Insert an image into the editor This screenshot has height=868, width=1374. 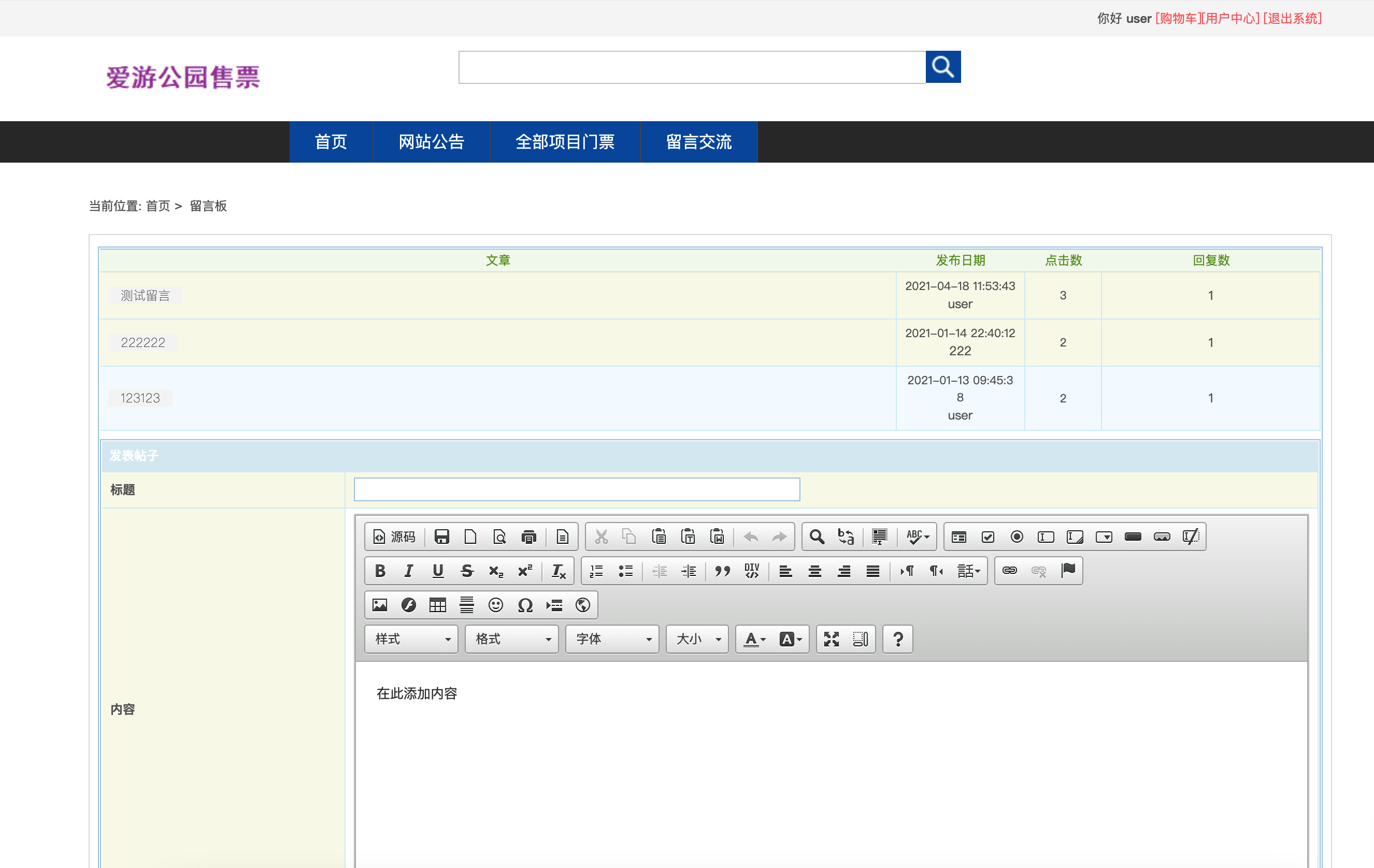tap(379, 604)
